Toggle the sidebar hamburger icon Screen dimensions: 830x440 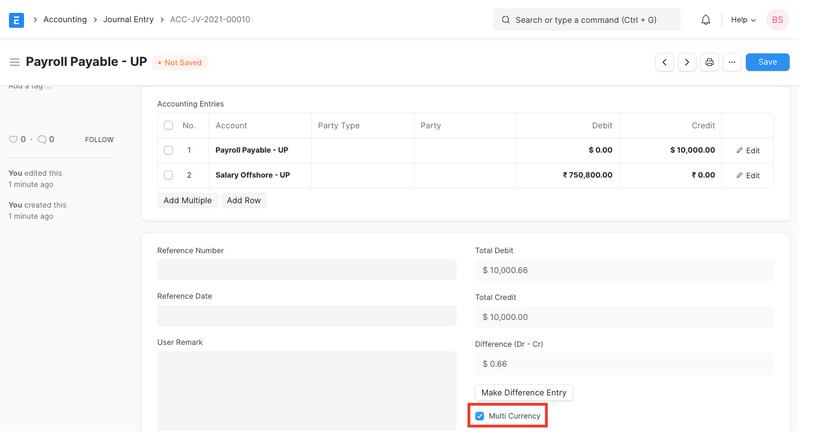[14, 62]
